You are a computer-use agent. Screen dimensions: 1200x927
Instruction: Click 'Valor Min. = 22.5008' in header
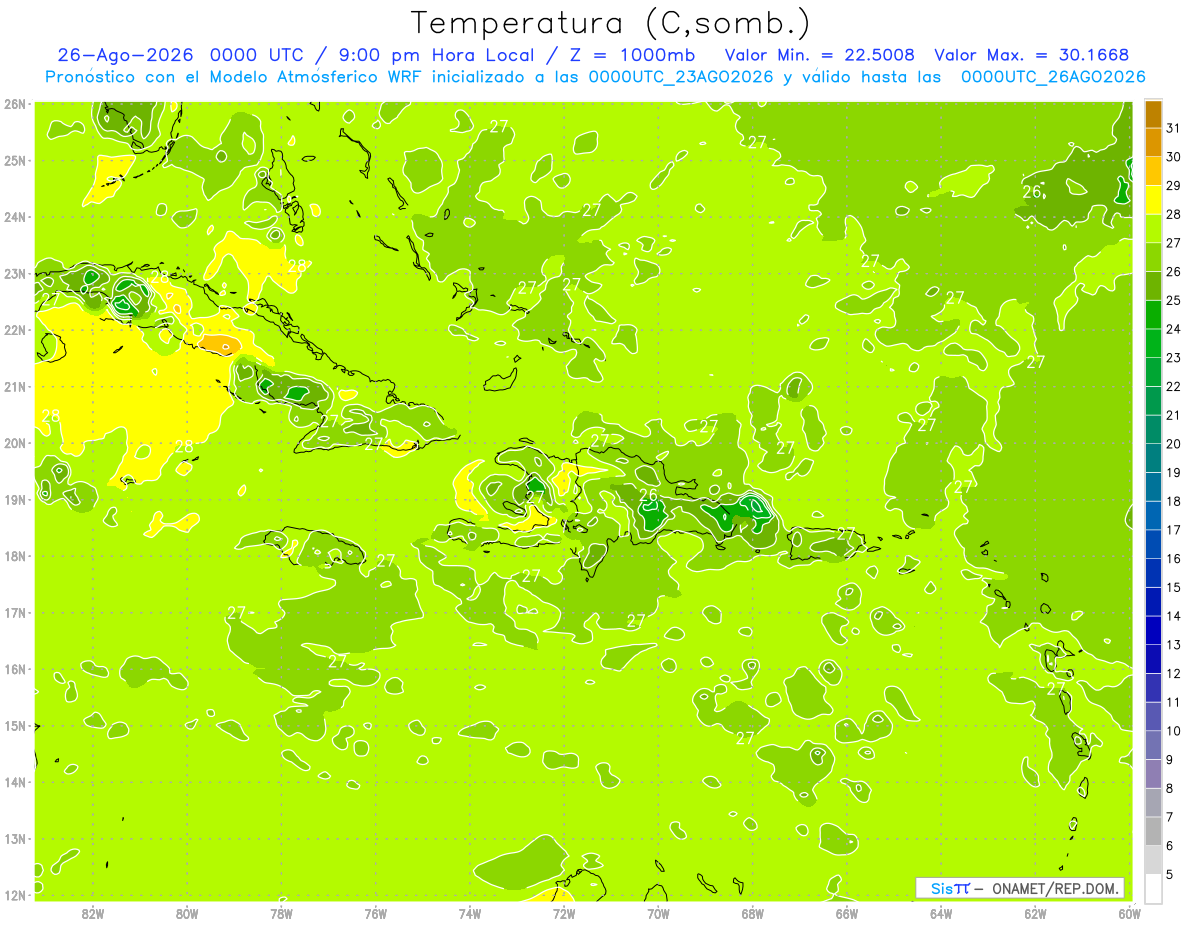(x=819, y=55)
